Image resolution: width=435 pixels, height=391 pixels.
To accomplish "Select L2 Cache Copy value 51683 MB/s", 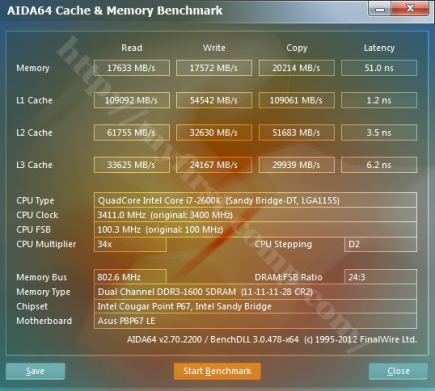I will tap(297, 133).
